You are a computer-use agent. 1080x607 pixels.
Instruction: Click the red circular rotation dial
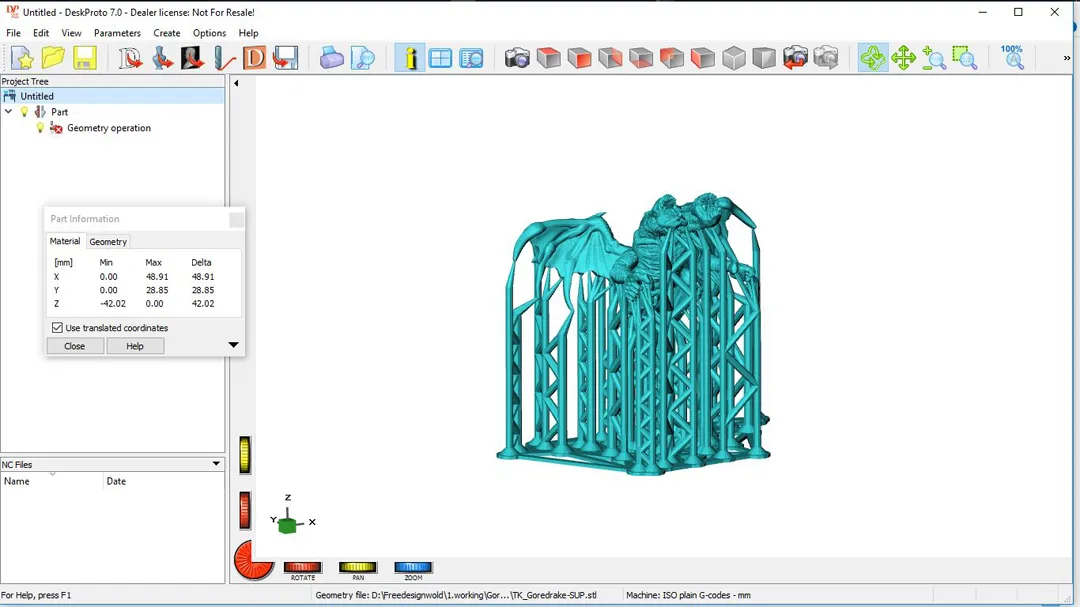click(x=253, y=560)
